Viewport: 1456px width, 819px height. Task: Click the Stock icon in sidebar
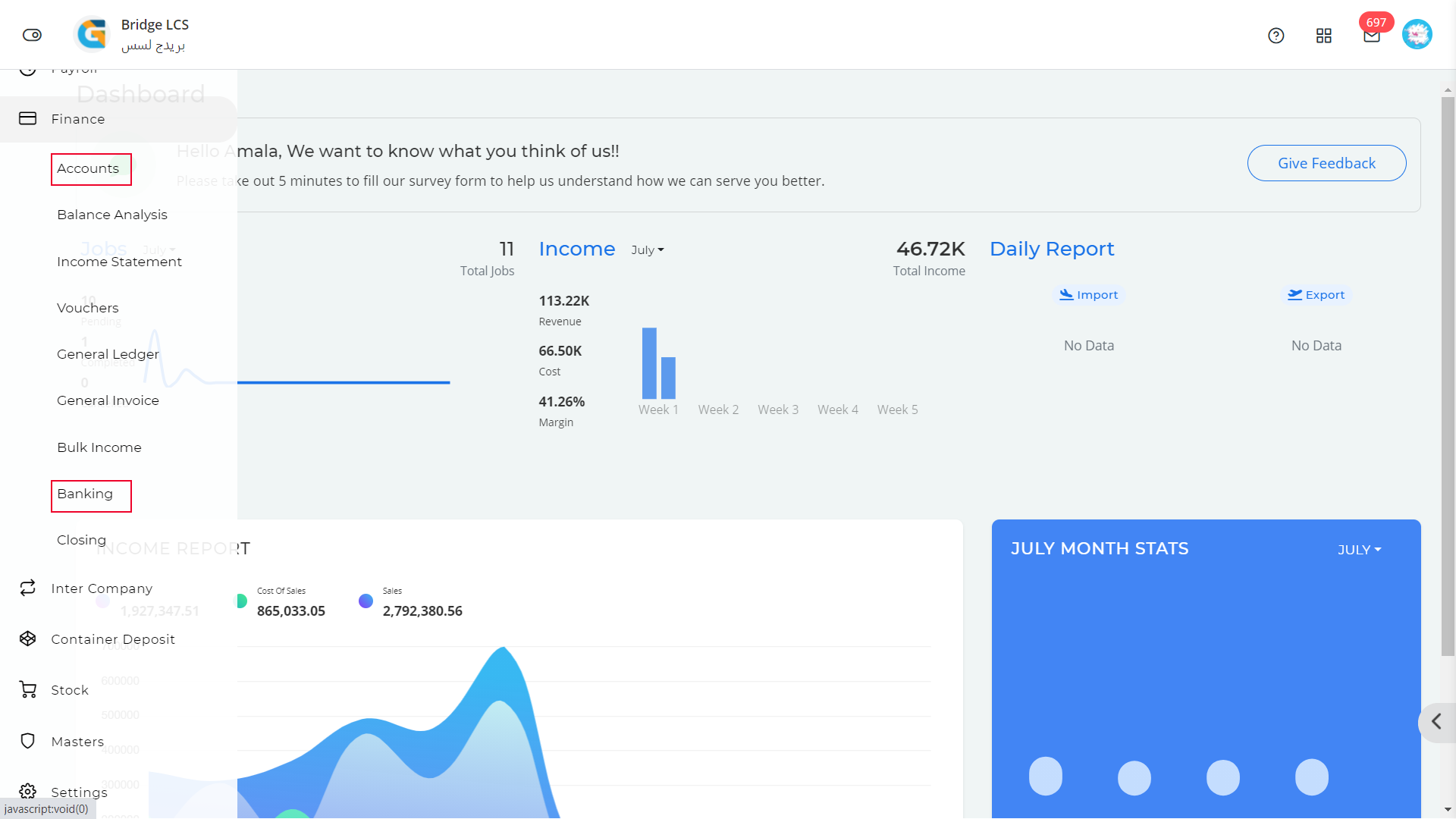[28, 689]
